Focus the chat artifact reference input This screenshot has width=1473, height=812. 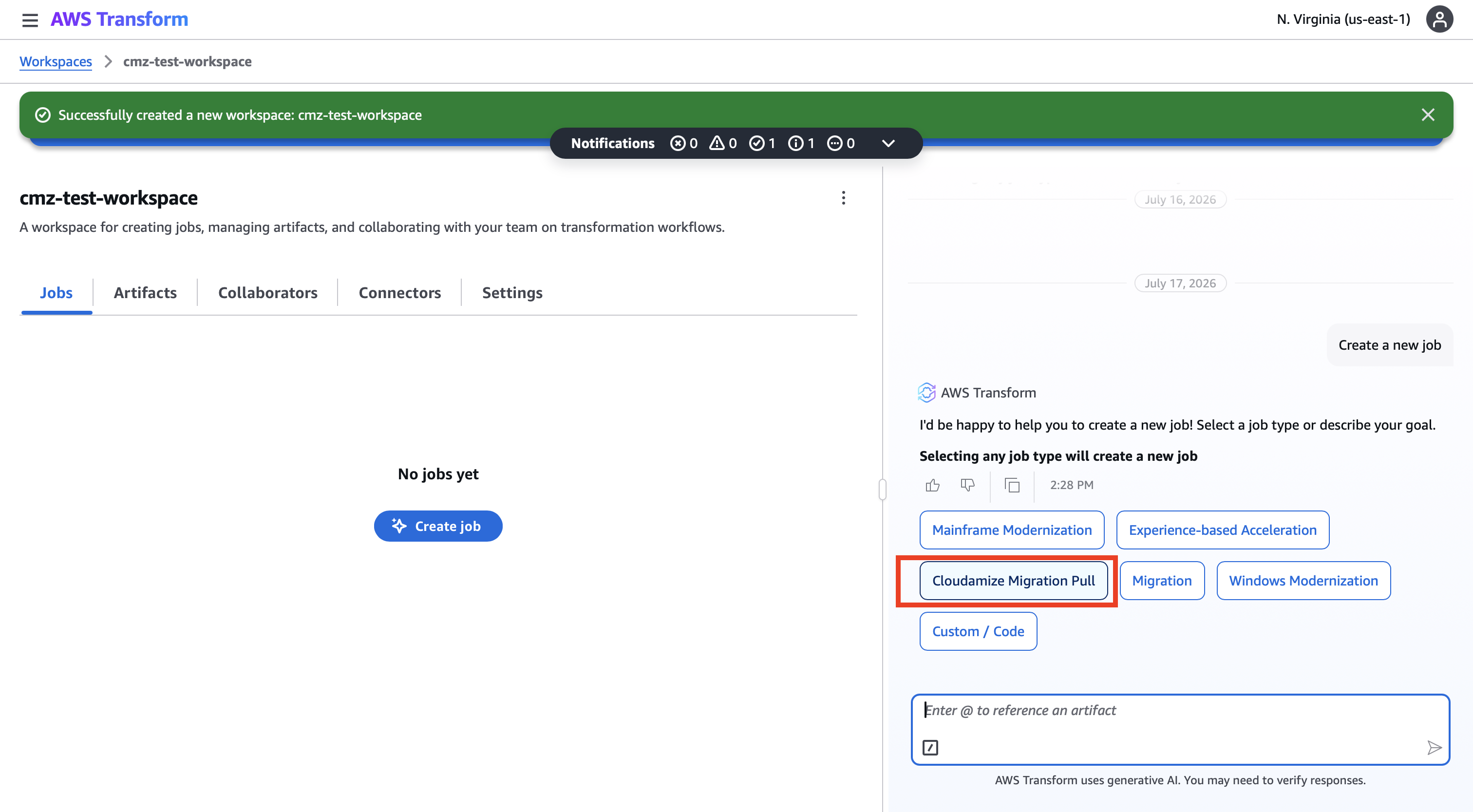[1180, 730]
